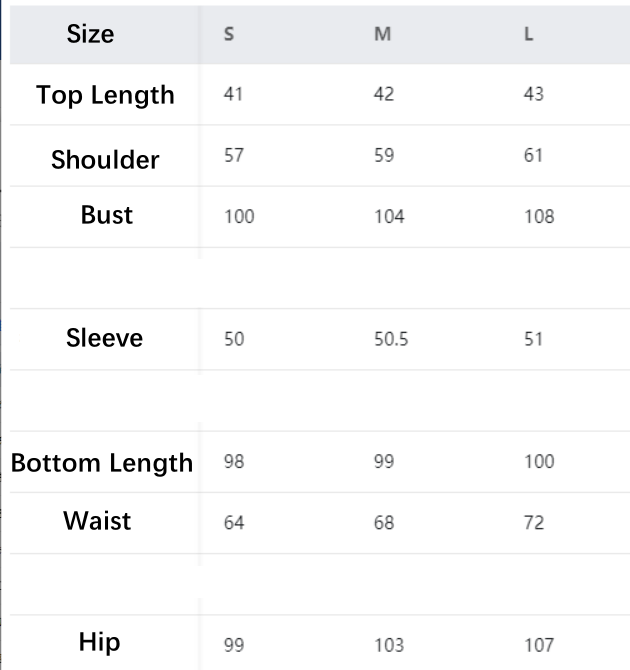
Task: Select Sleeve value 50.5 for M
Action: (x=391, y=339)
